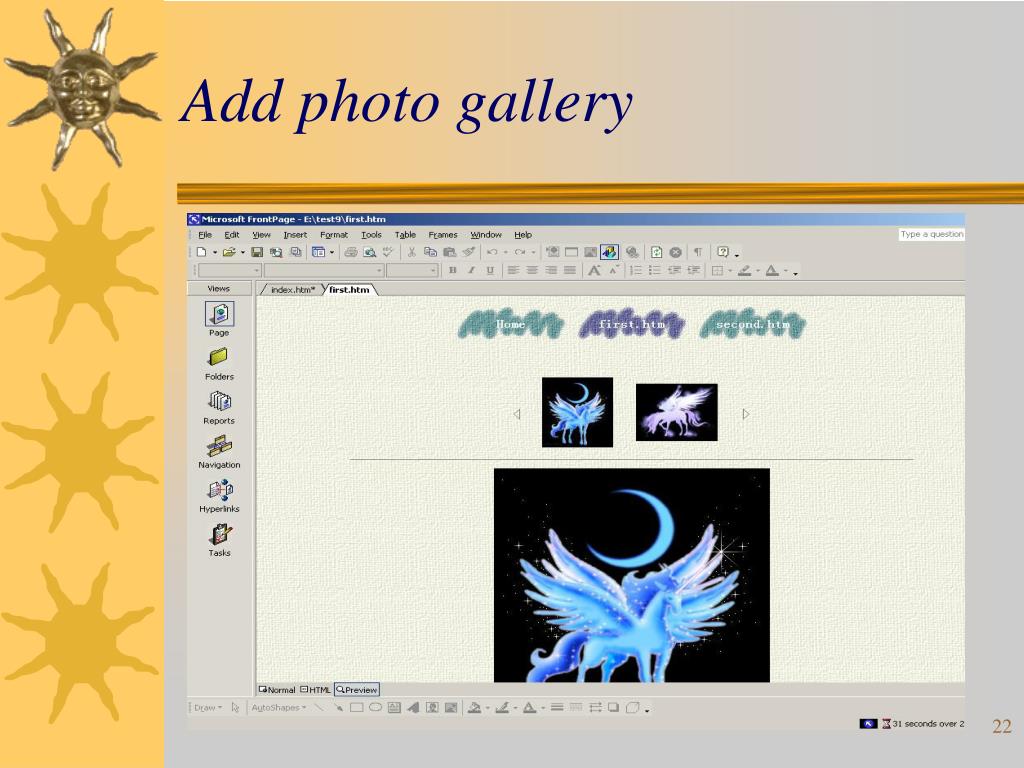Screen dimensions: 1024x768
Task: Select the blue pegasus thumbnail
Action: 577,412
